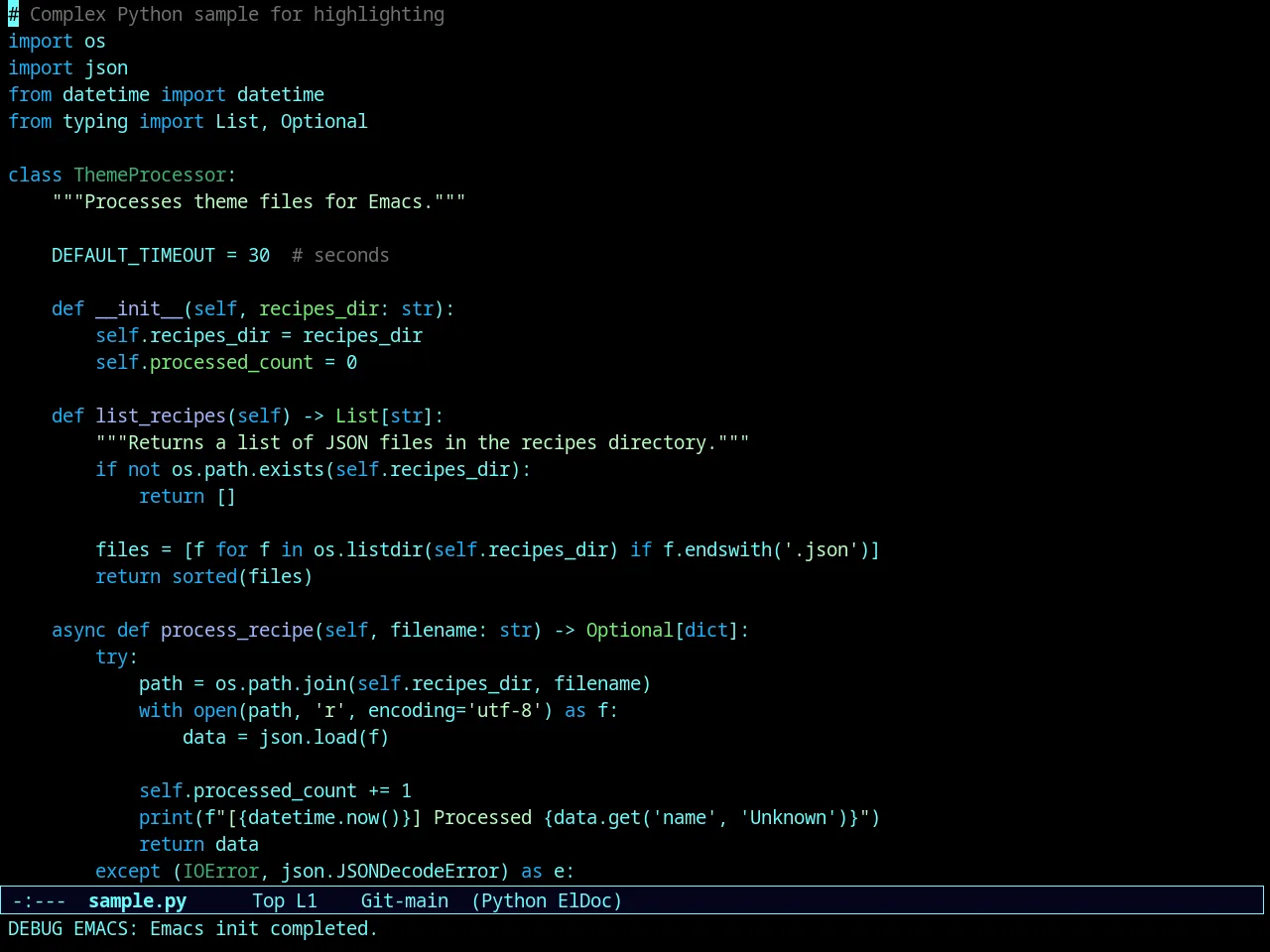
Task: Click the docstring 'Processes theme files for Emacs'
Action: [x=259, y=201]
